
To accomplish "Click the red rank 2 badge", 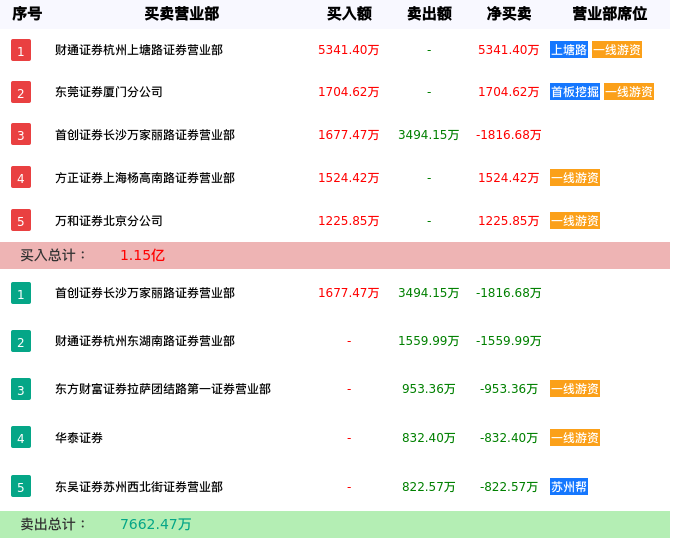I will pyautogui.click(x=21, y=92).
